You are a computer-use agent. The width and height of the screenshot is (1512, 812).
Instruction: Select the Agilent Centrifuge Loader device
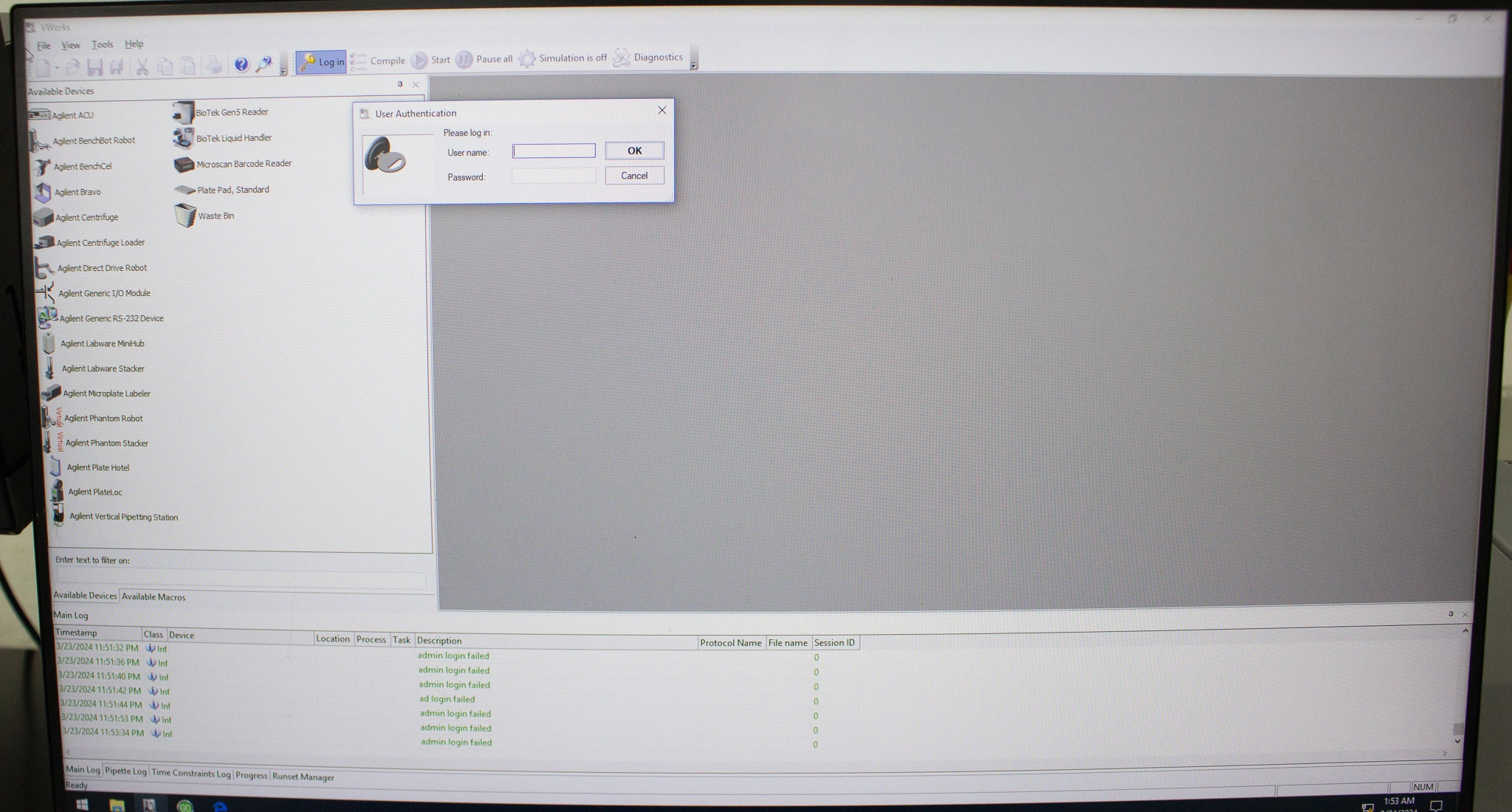click(90, 242)
